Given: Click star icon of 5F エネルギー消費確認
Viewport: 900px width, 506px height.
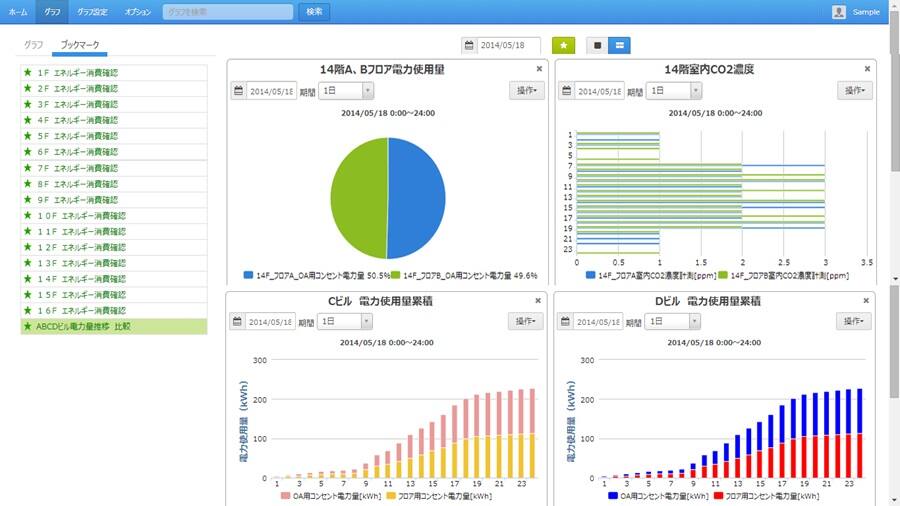Looking at the screenshot, I should coord(28,136).
